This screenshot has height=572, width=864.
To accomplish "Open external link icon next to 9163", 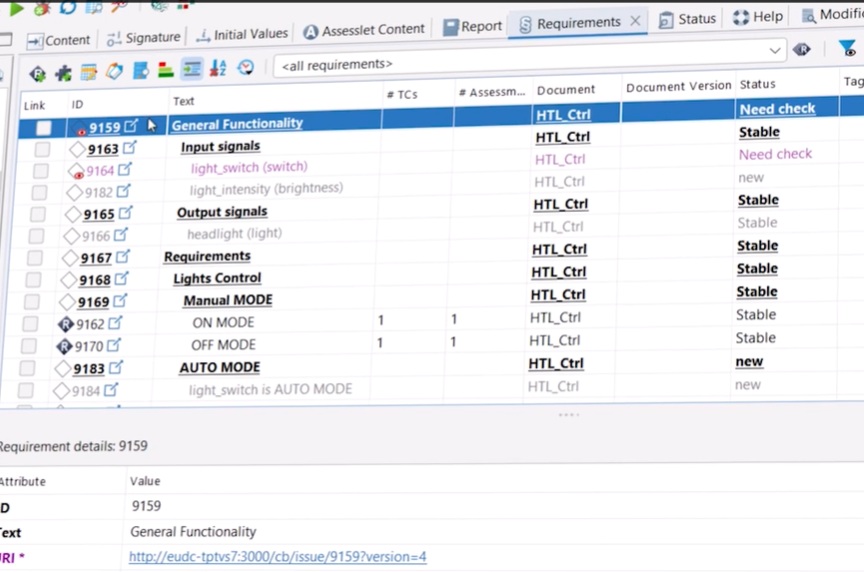I will (130, 147).
